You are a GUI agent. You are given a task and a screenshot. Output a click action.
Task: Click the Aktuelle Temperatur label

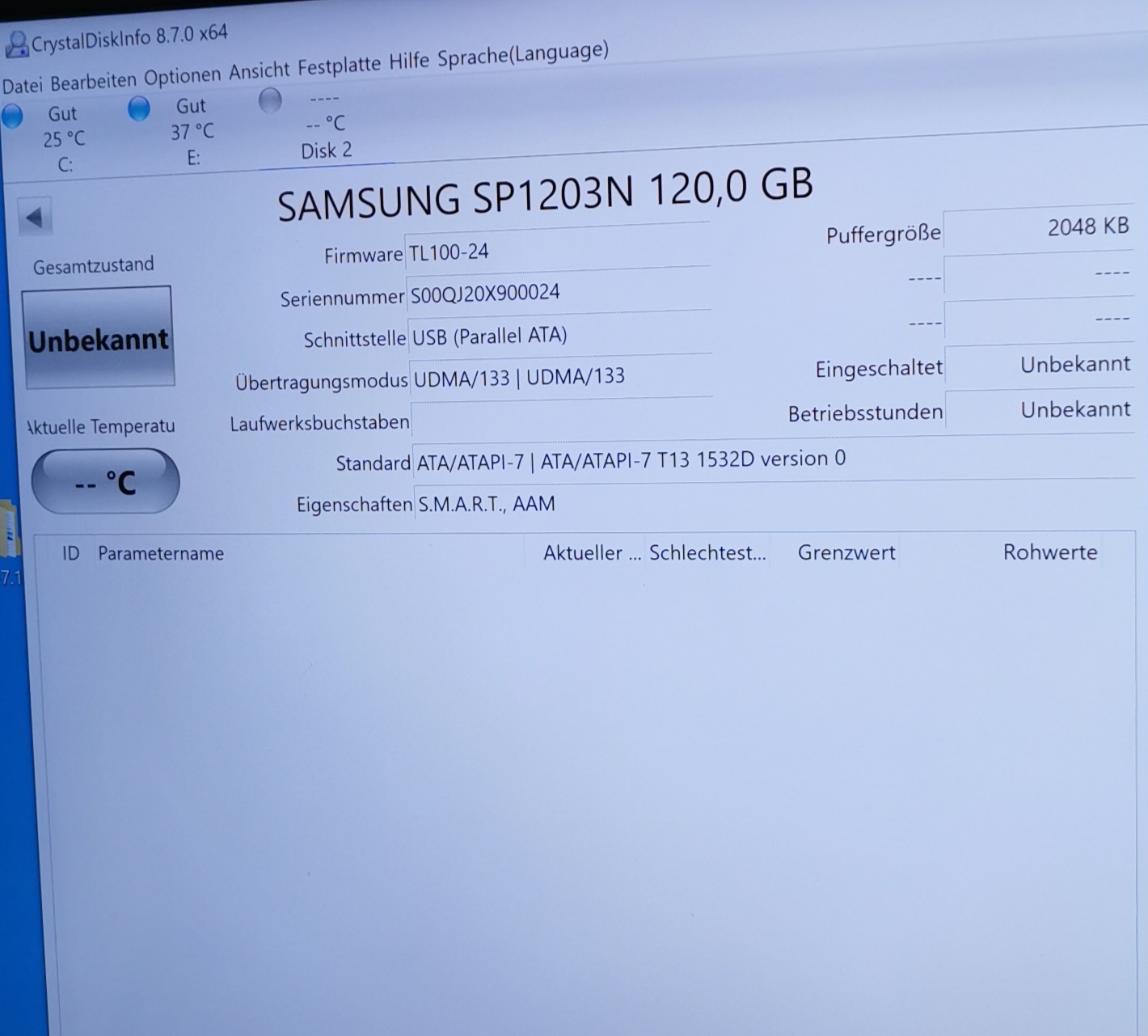click(x=100, y=426)
